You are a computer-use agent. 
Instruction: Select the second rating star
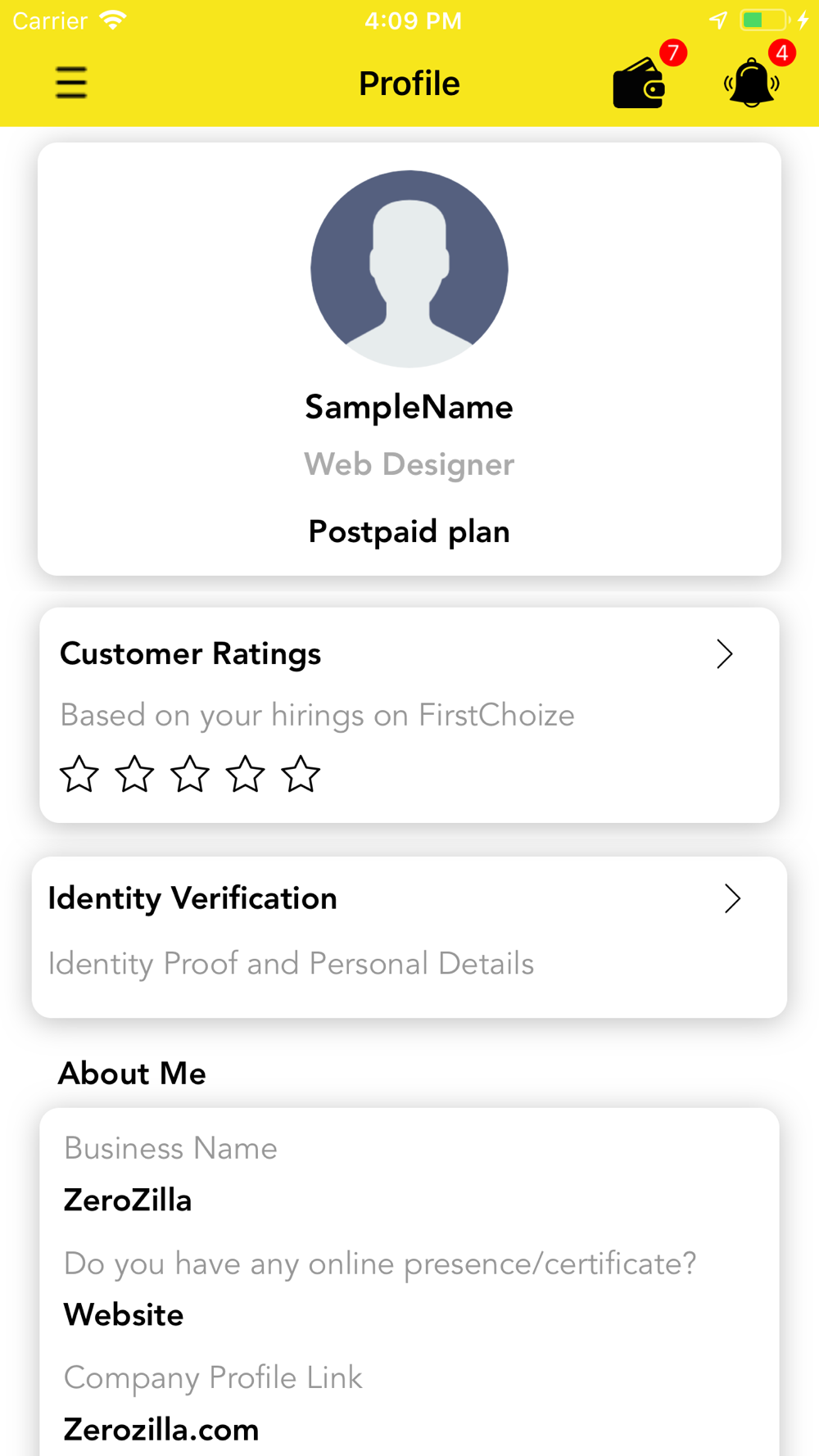pos(134,774)
